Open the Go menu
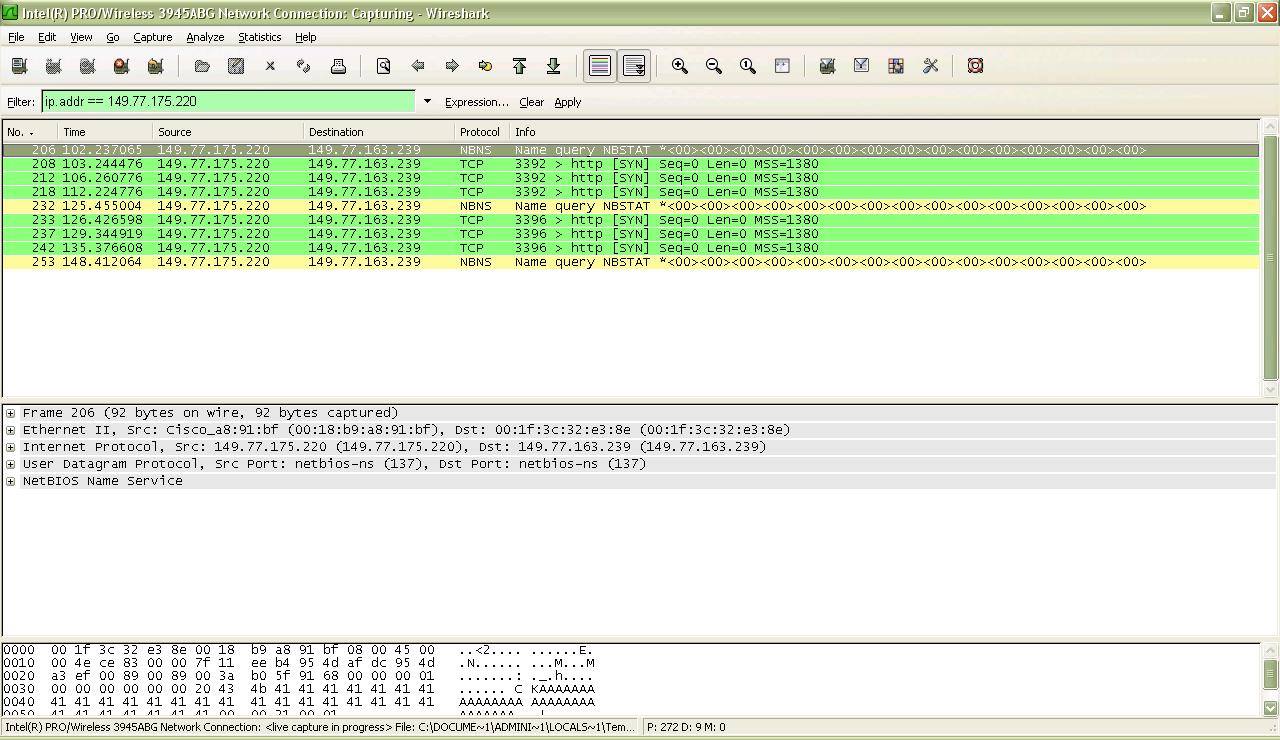1280x740 pixels. (113, 37)
